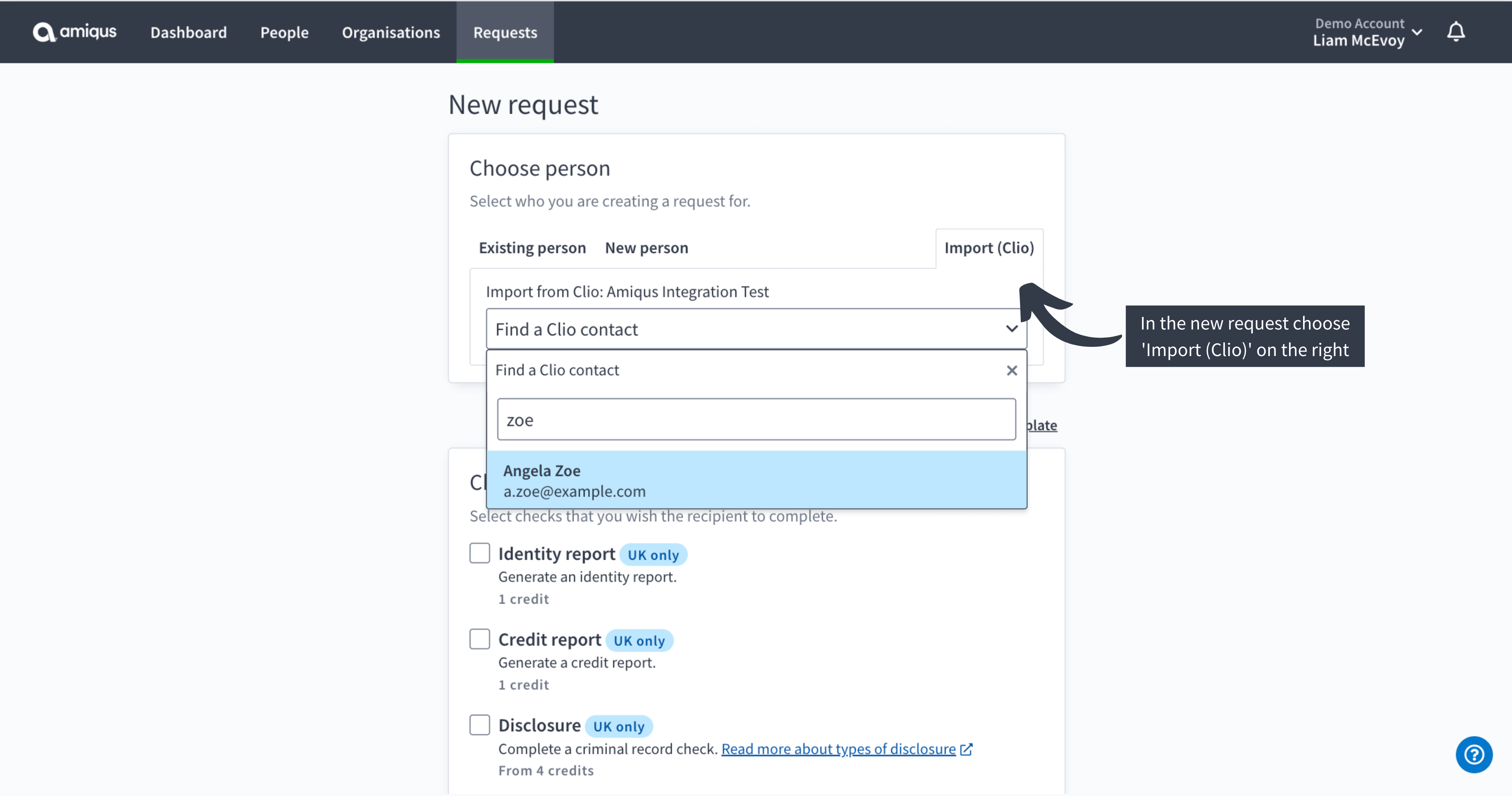
Task: Click the contact search field containing zoe
Action: click(756, 419)
